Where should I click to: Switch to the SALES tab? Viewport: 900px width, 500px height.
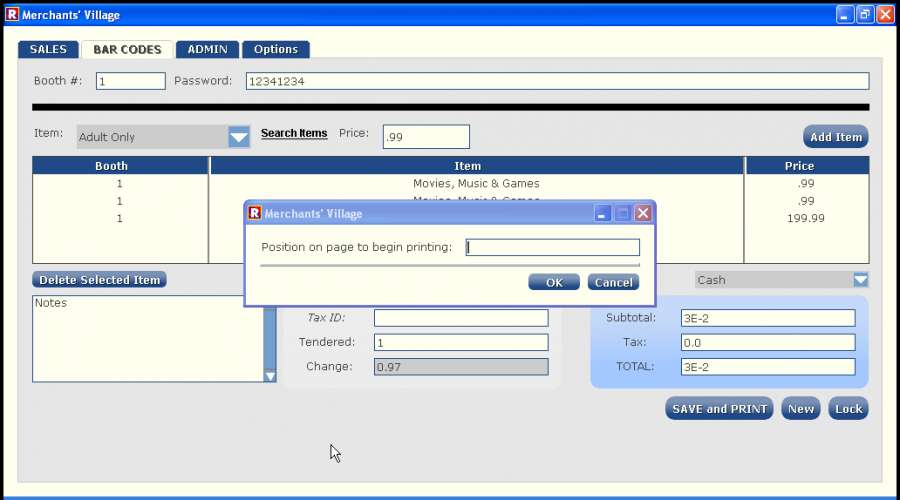[x=48, y=49]
